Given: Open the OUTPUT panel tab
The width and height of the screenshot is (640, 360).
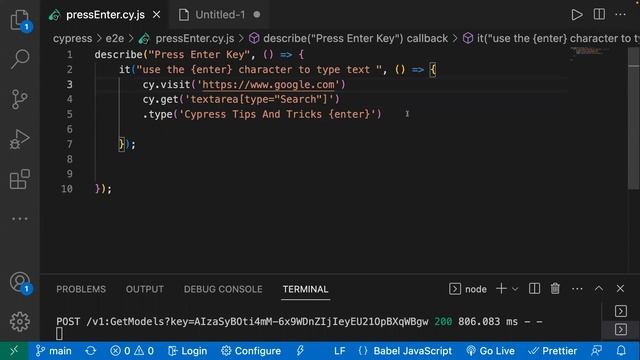Looking at the screenshot, I should pyautogui.click(x=144, y=289).
